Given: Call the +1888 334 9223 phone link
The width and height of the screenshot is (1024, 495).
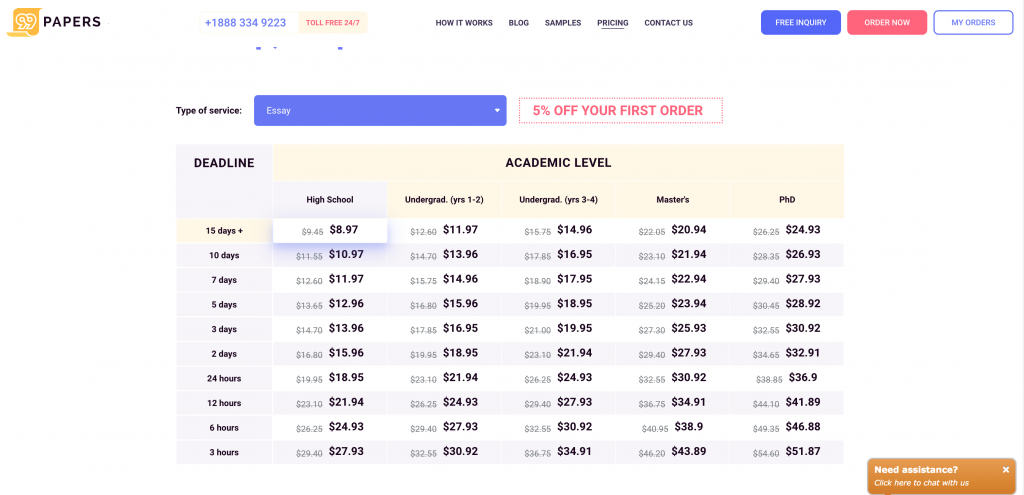Looking at the screenshot, I should (x=246, y=22).
